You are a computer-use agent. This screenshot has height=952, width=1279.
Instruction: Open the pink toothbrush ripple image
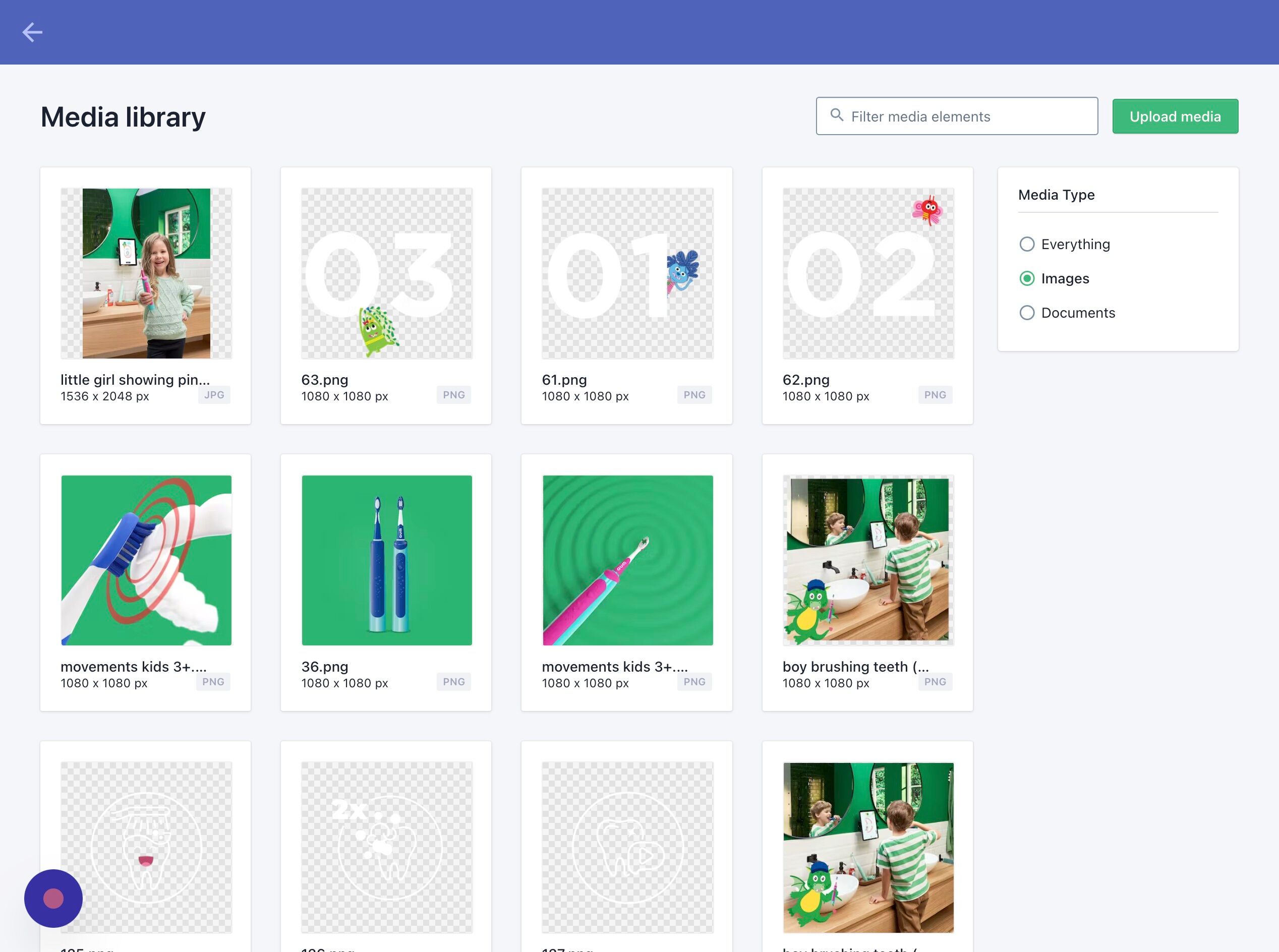tap(627, 560)
